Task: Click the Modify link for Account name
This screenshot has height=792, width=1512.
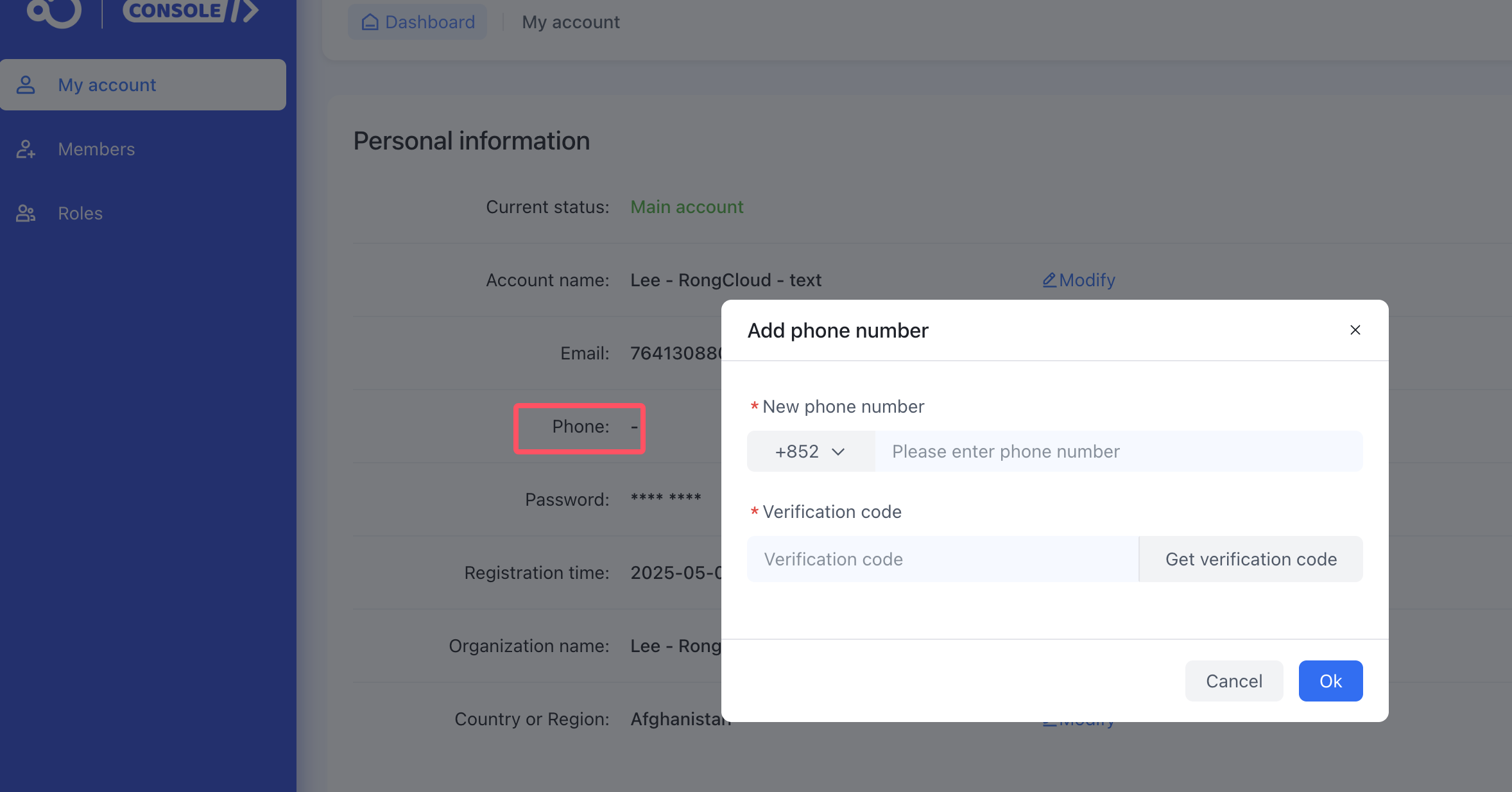Action: point(1087,280)
